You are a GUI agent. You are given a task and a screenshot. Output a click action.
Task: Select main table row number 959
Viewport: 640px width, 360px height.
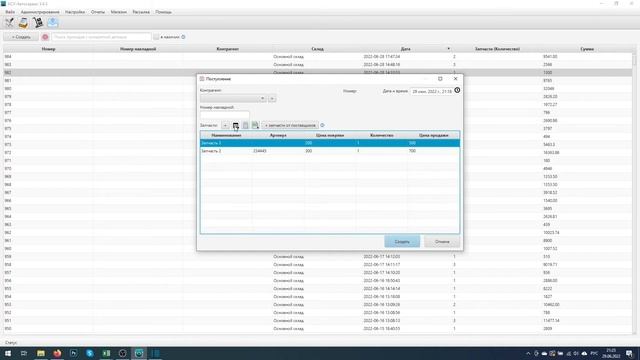(318, 257)
